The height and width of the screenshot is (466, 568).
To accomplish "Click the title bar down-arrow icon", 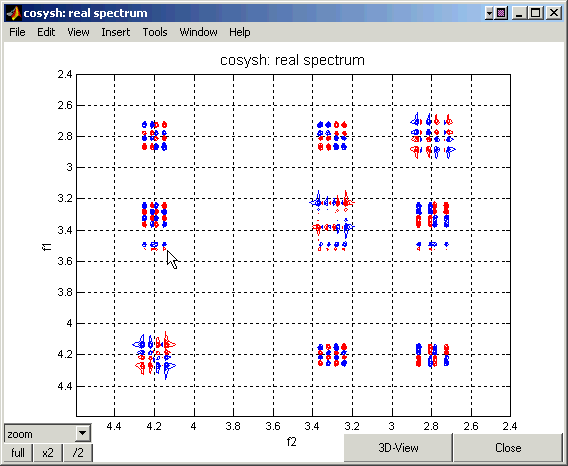I will pos(489,13).
